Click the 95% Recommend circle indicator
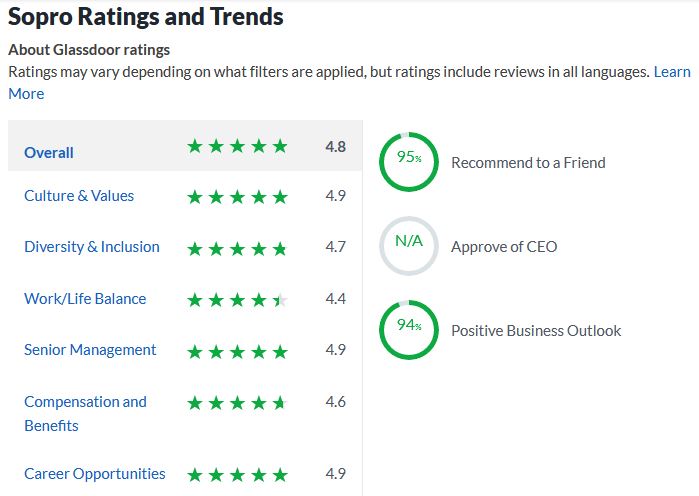The image size is (699, 496). (408, 161)
